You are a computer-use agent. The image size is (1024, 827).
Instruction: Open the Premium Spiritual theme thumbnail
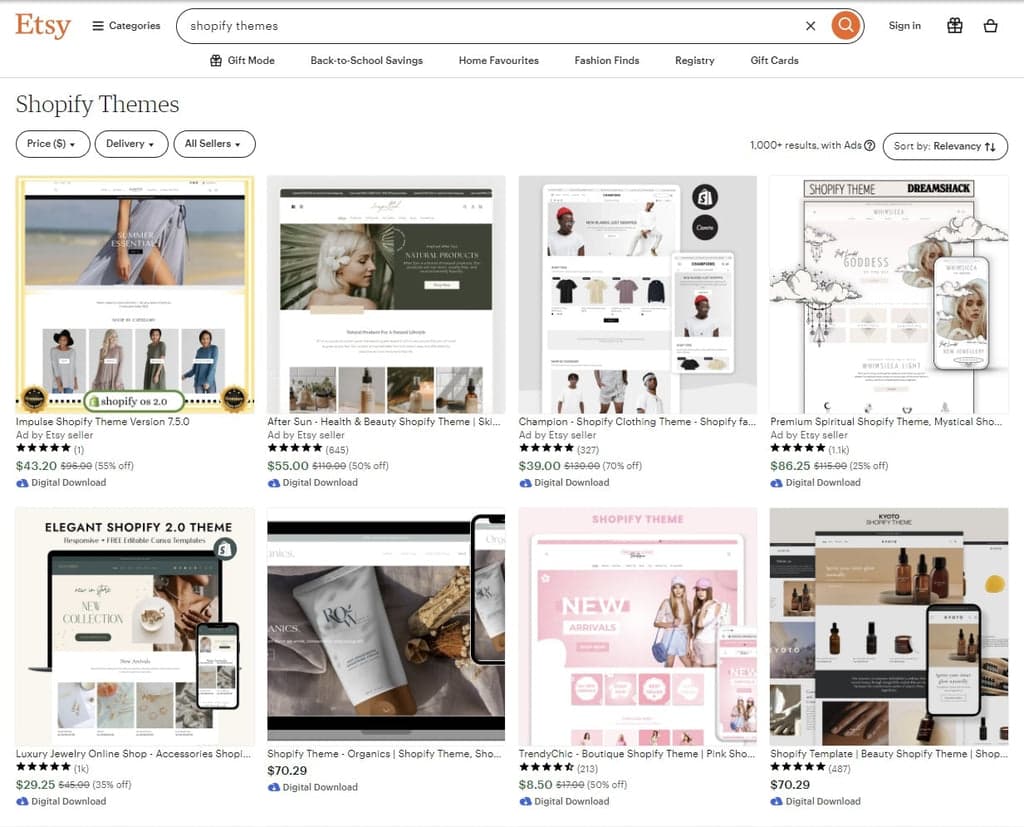coord(889,294)
